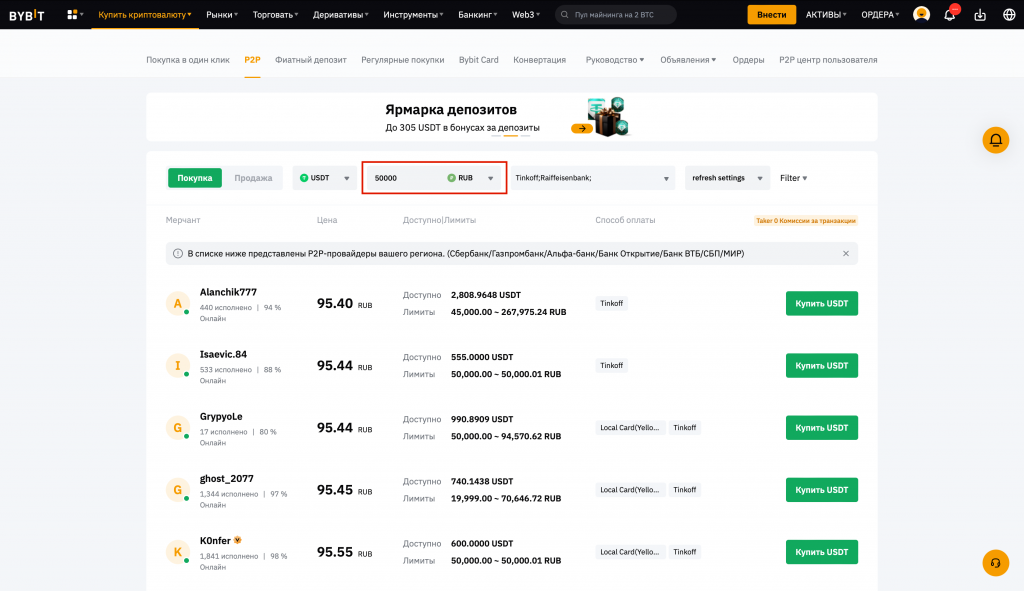Click the Ярмарка депозитов banner title
Screen dimensions: 1024x591
(451, 110)
